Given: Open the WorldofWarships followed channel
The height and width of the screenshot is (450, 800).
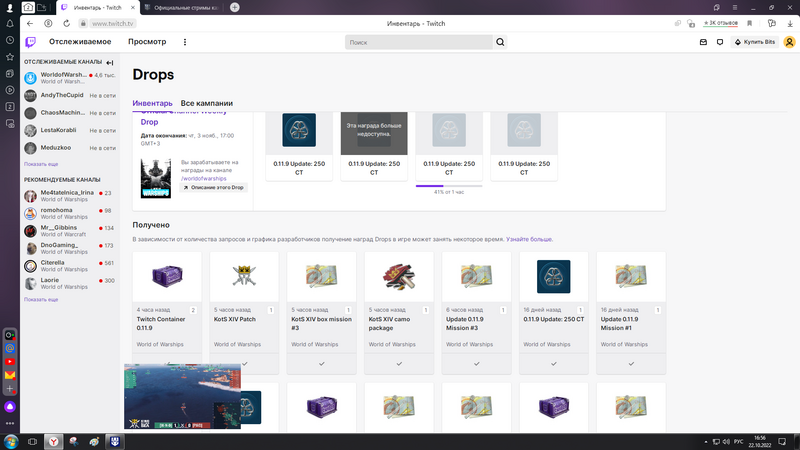Looking at the screenshot, I should pos(70,78).
